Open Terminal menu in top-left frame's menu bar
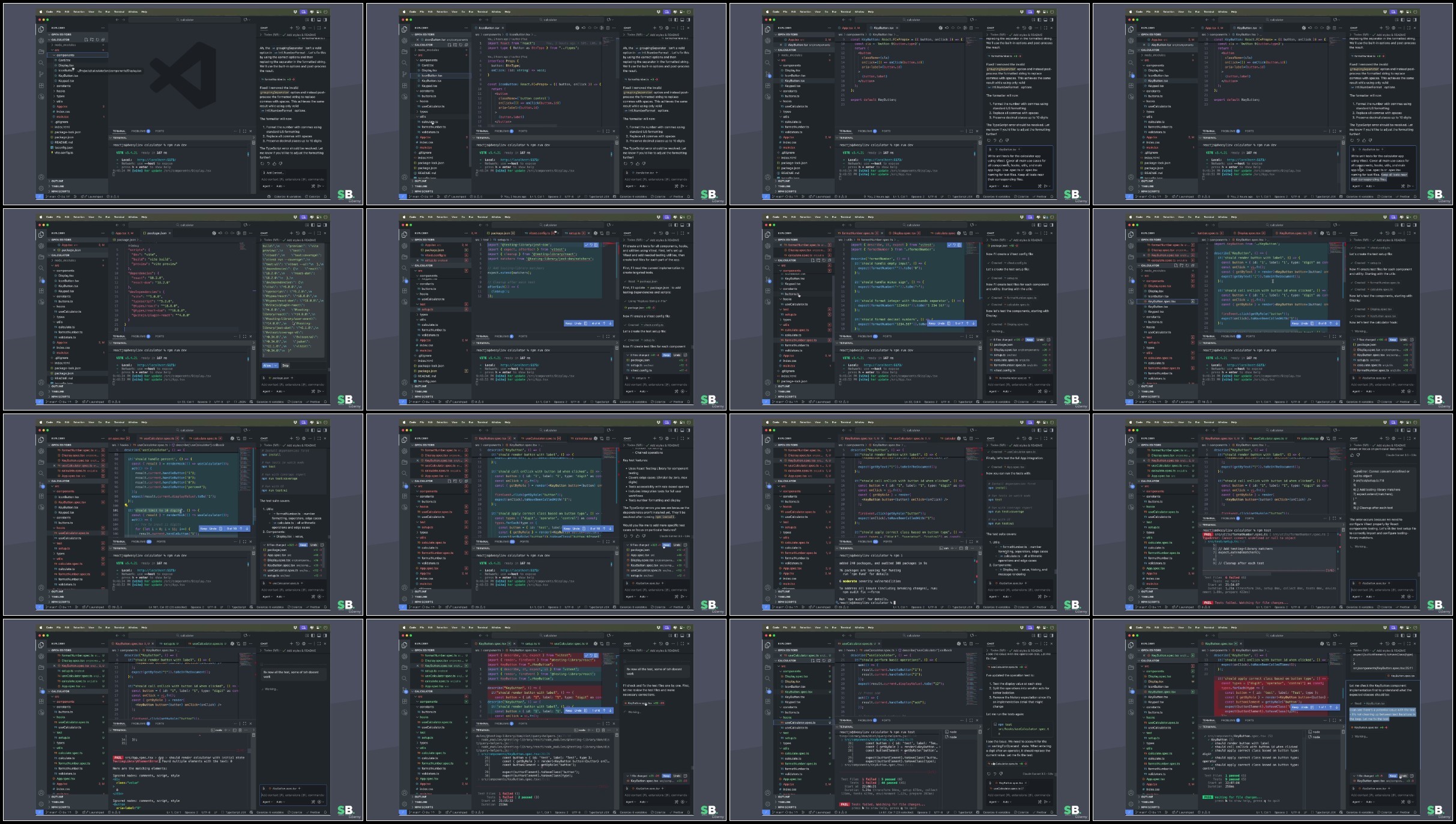Screen dimensions: 1456x824 pyautogui.click(x=119, y=11)
